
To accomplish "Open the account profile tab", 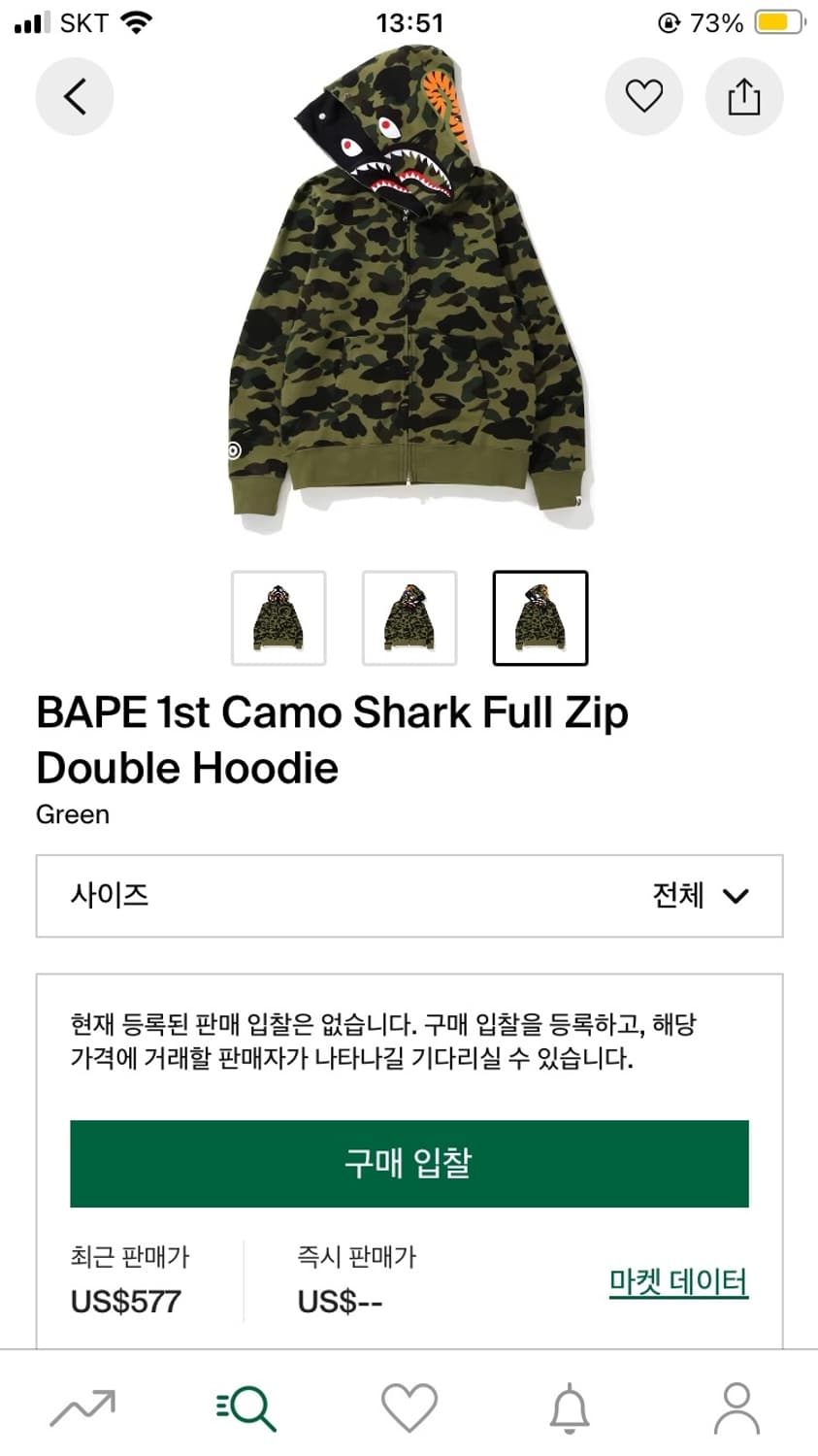I will [736, 1408].
